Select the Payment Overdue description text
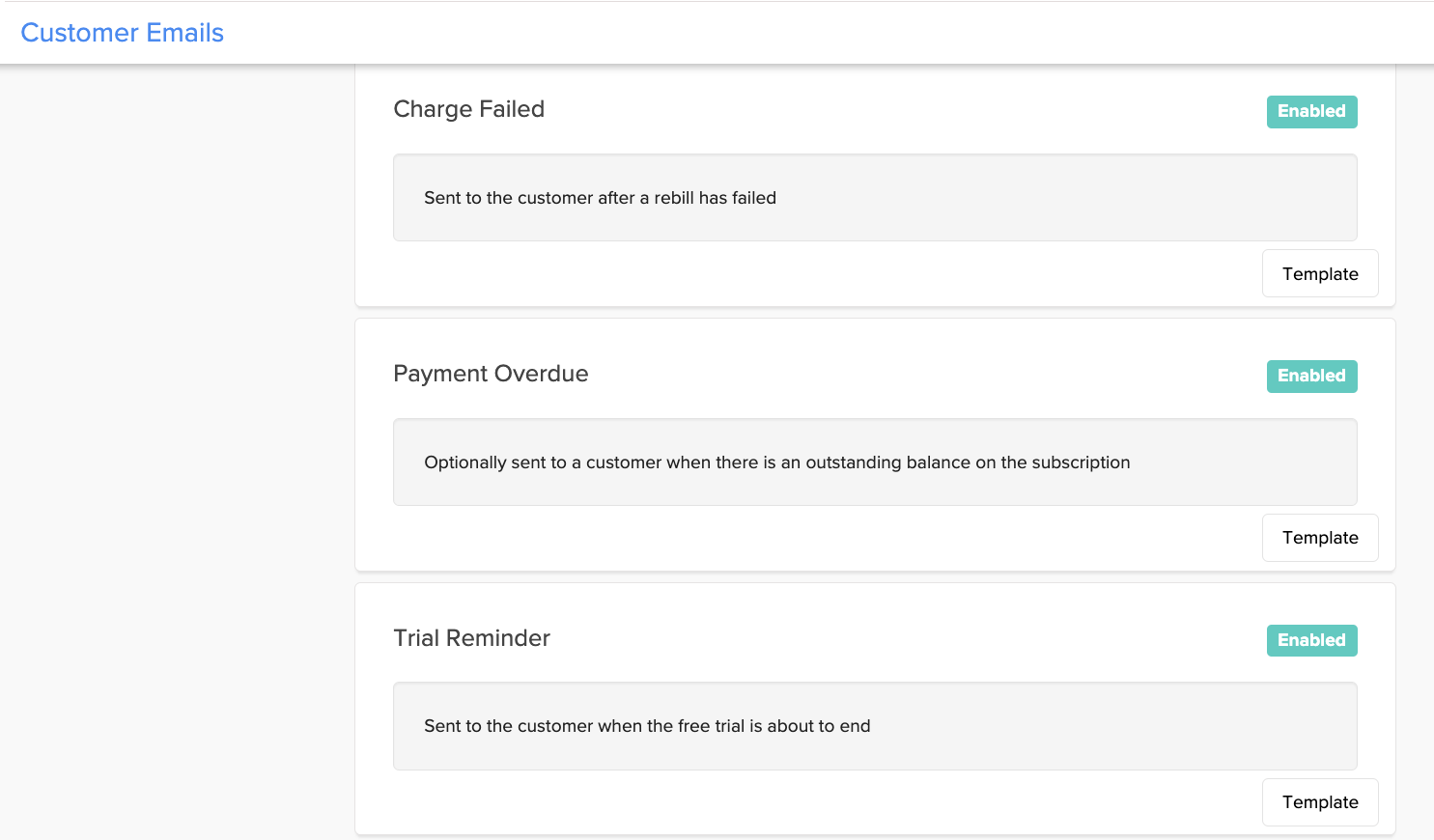 pos(776,462)
